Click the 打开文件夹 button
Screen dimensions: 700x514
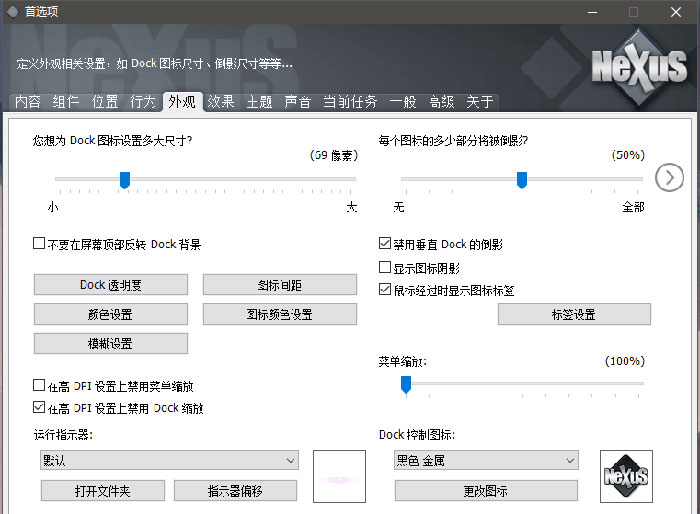pos(103,491)
